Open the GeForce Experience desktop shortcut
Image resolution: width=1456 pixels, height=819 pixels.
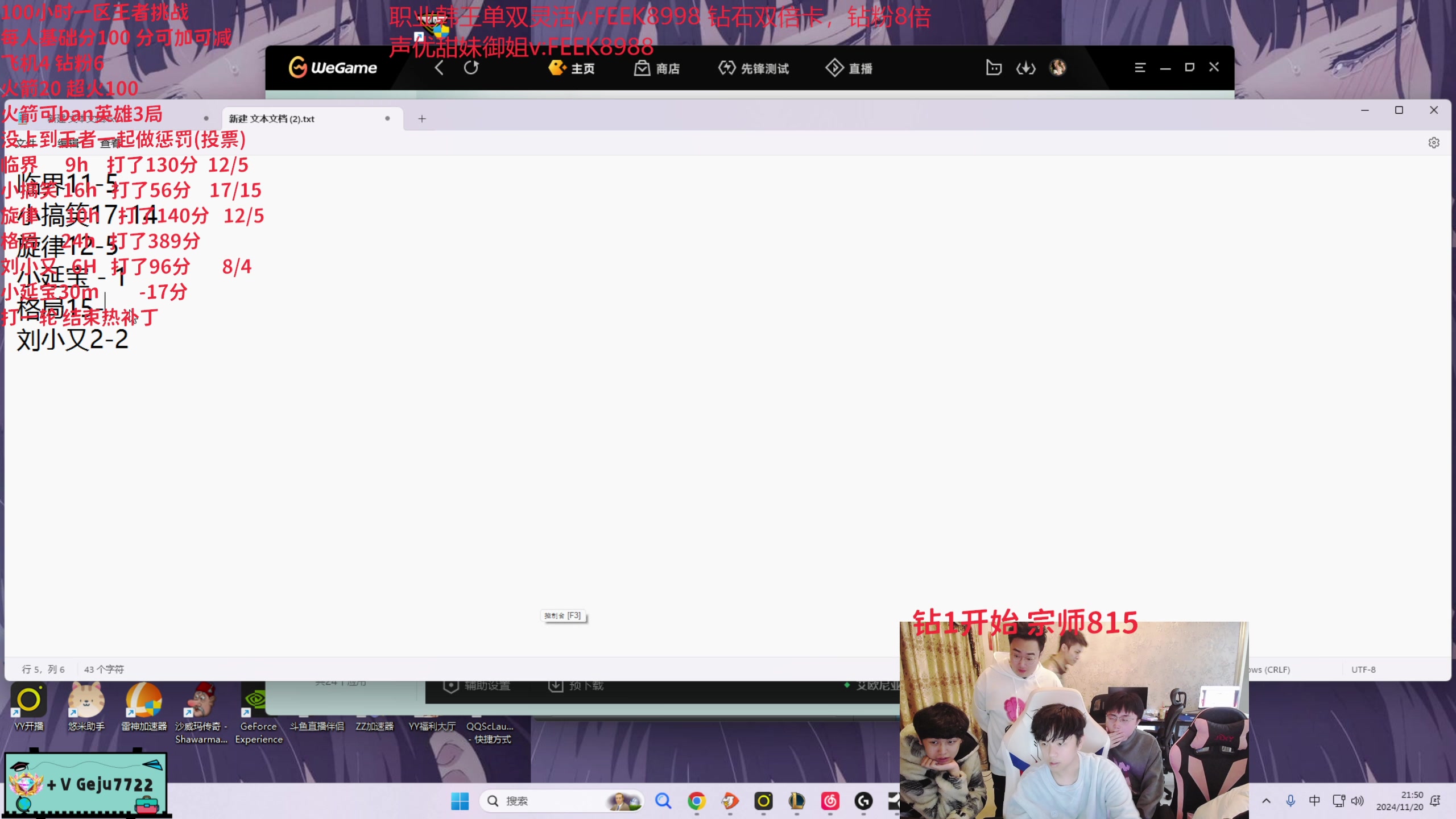pos(259,714)
